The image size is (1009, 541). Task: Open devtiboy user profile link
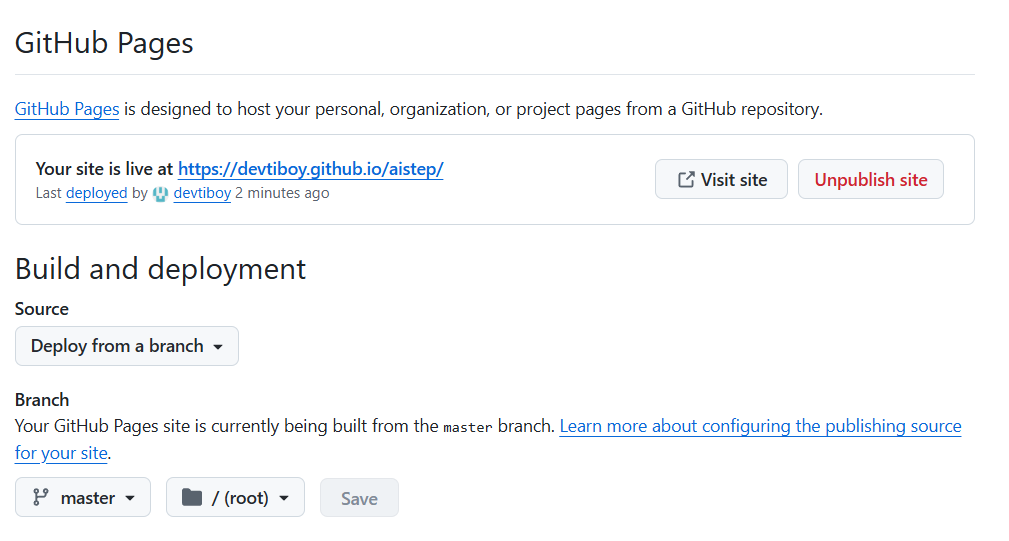point(202,193)
